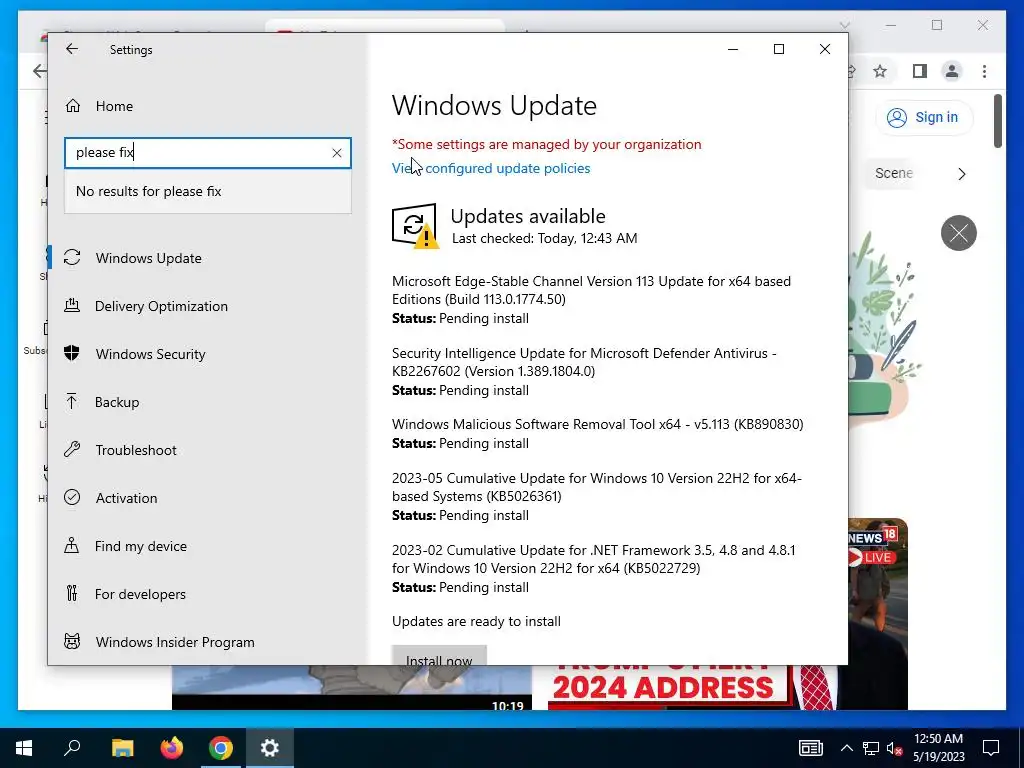Click the 'No results for please fix' message

(148, 191)
